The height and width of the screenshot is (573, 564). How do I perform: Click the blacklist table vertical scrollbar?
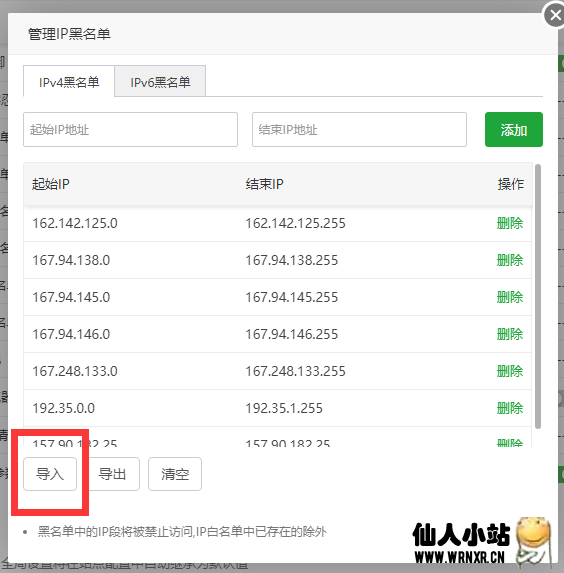(x=538, y=296)
